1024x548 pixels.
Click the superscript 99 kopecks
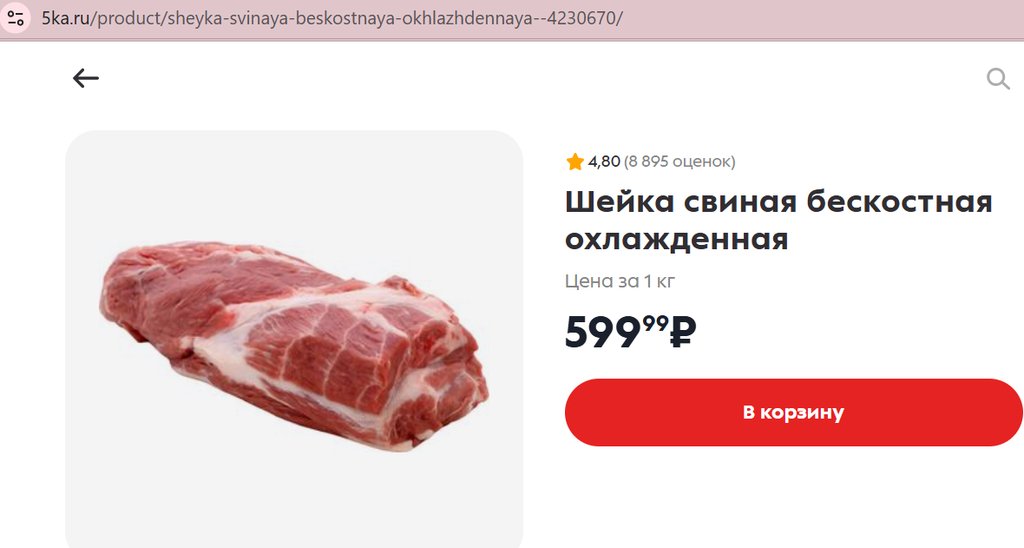[x=655, y=322]
